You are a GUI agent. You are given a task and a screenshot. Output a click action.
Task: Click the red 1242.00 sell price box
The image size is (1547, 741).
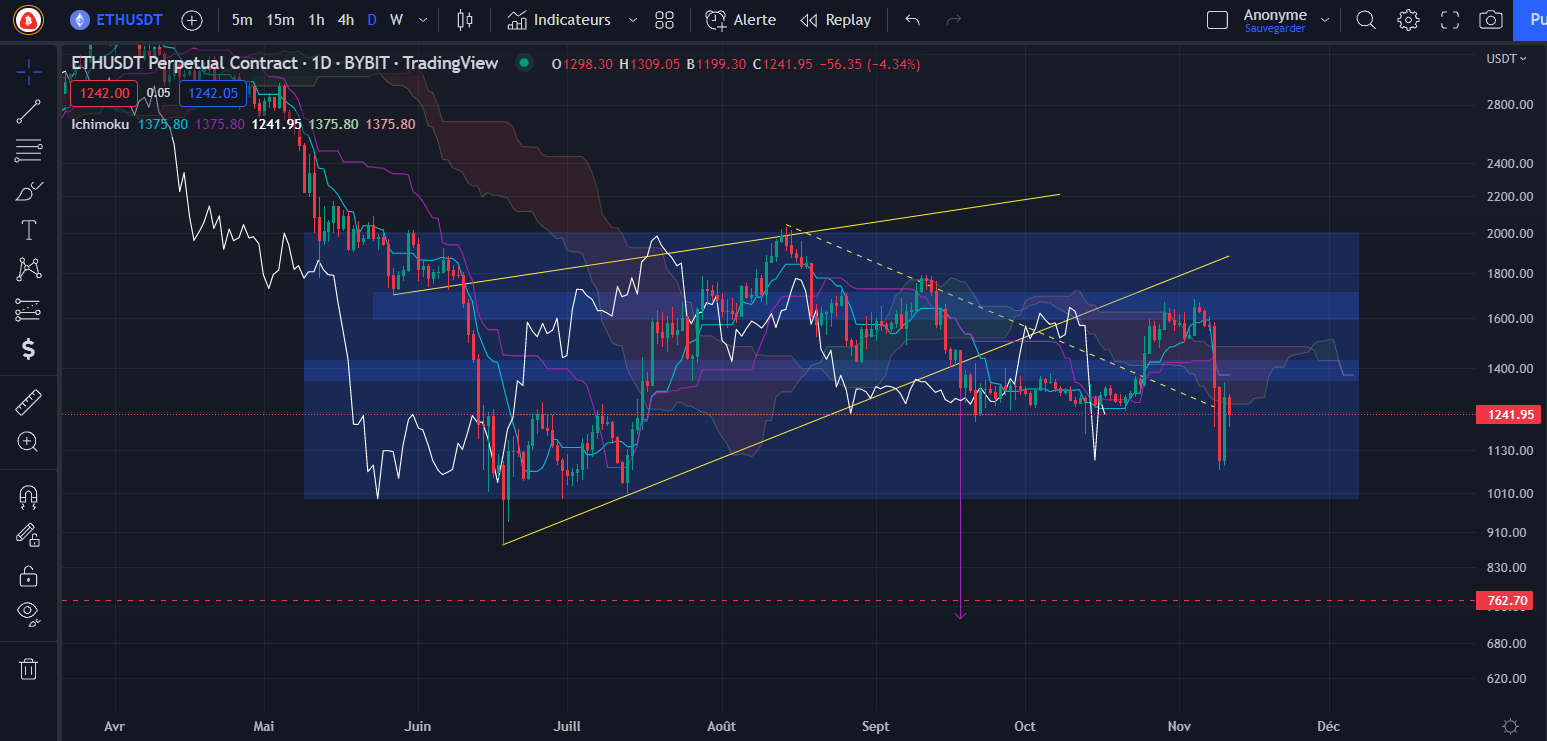click(105, 93)
